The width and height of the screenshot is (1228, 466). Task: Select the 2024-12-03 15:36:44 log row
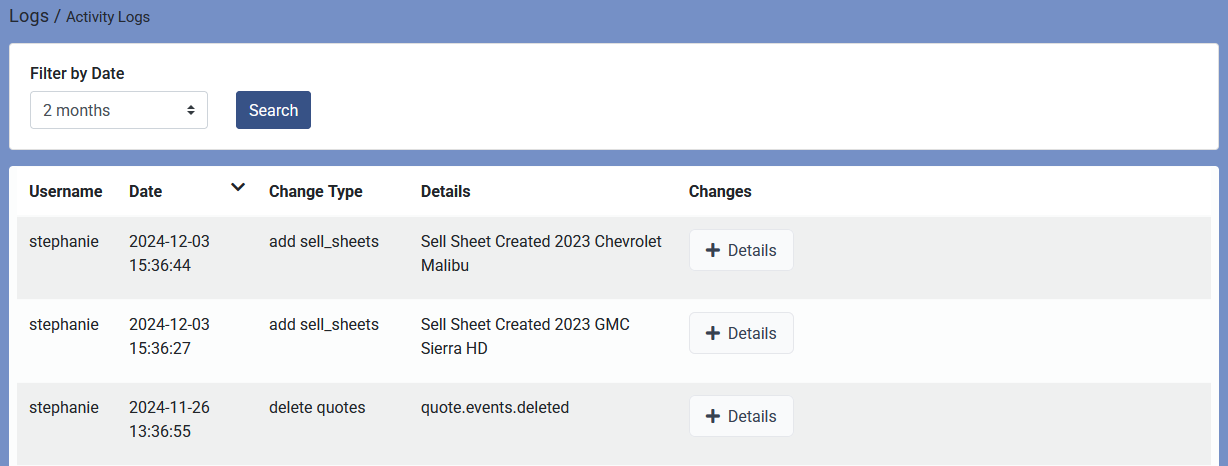(x=614, y=257)
